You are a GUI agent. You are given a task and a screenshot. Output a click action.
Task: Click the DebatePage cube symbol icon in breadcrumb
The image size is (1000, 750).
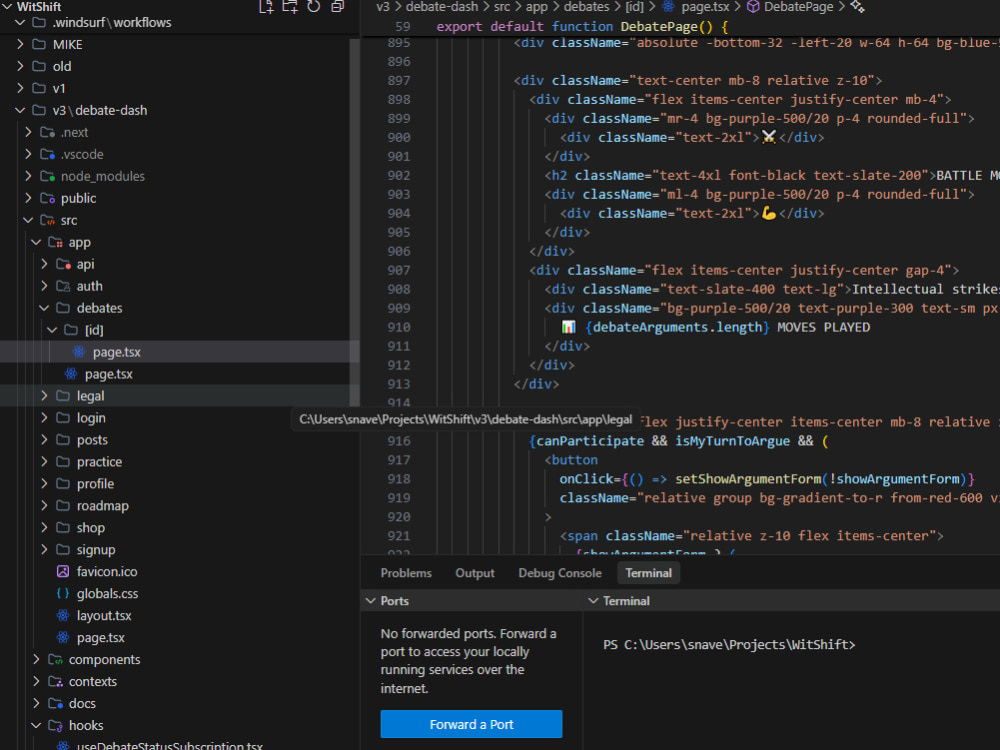[753, 7]
